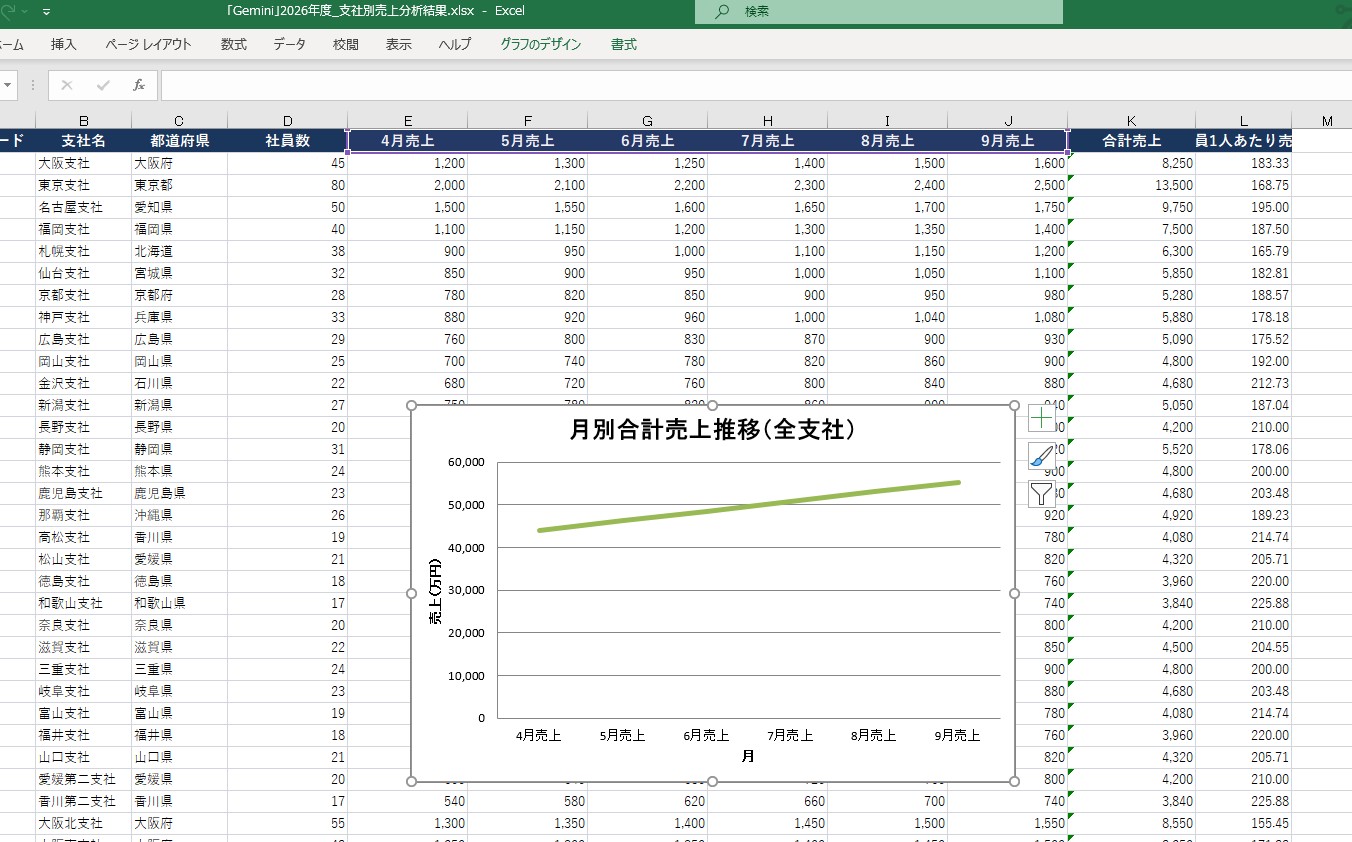Open the 挿入 ribbon tab
Viewport: 1352px width, 842px height.
[64, 44]
